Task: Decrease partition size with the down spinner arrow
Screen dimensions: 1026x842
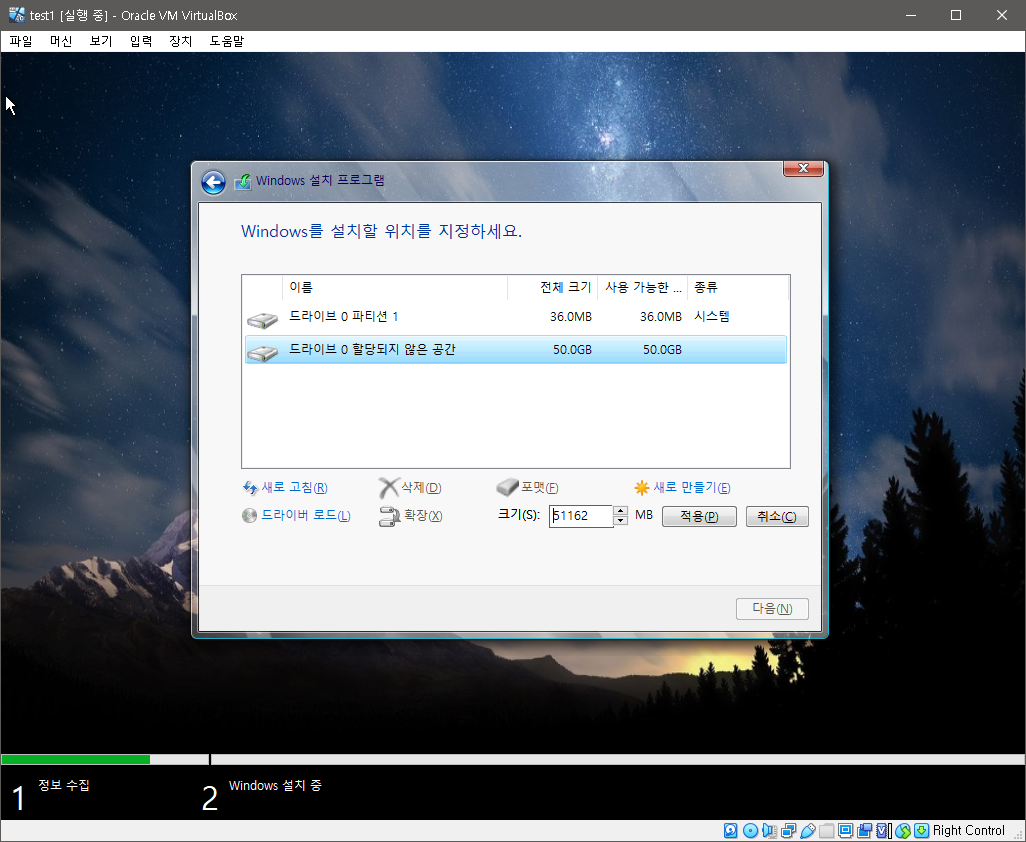Action: (620, 521)
